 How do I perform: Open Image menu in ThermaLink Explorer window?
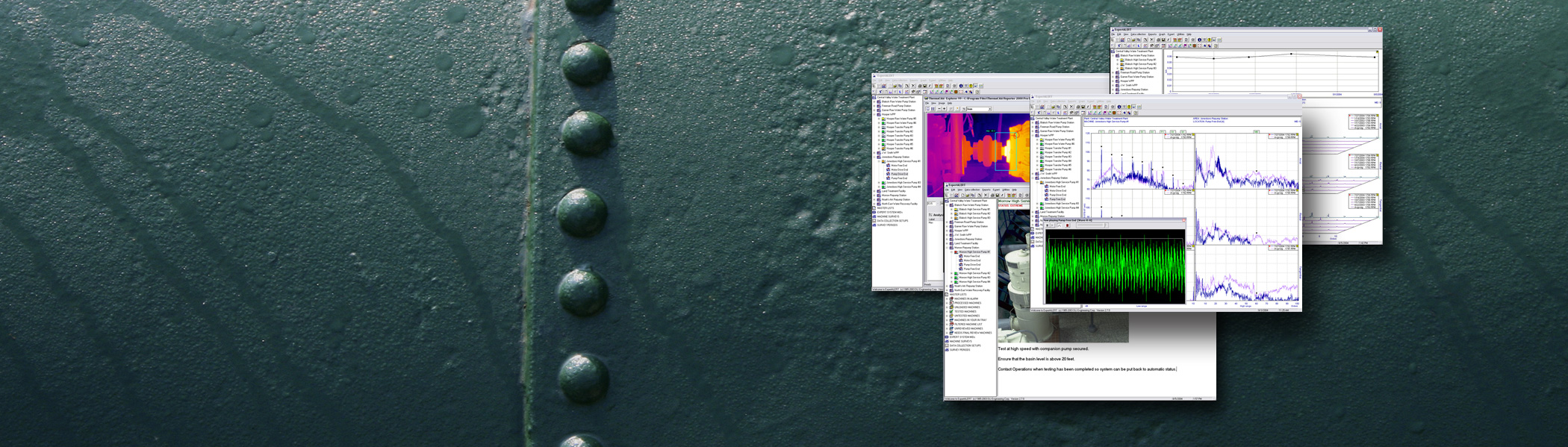pyautogui.click(x=942, y=103)
